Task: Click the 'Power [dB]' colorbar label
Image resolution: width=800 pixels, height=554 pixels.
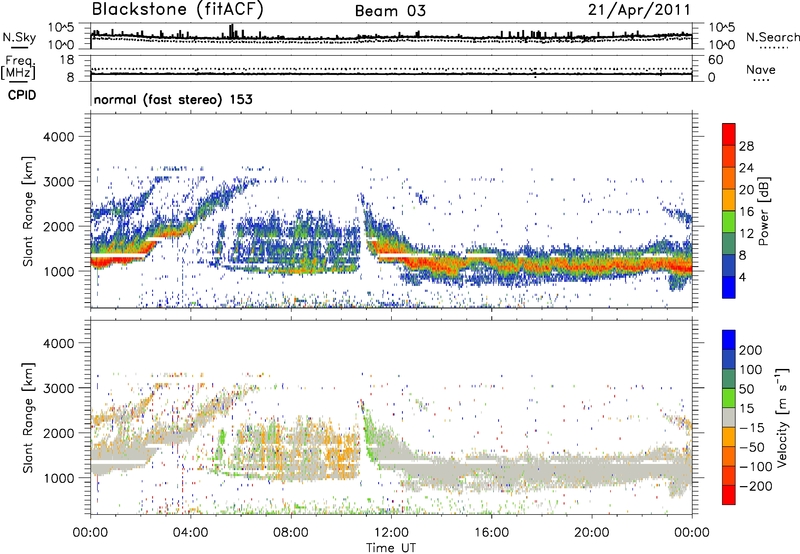Action: [x=764, y=211]
